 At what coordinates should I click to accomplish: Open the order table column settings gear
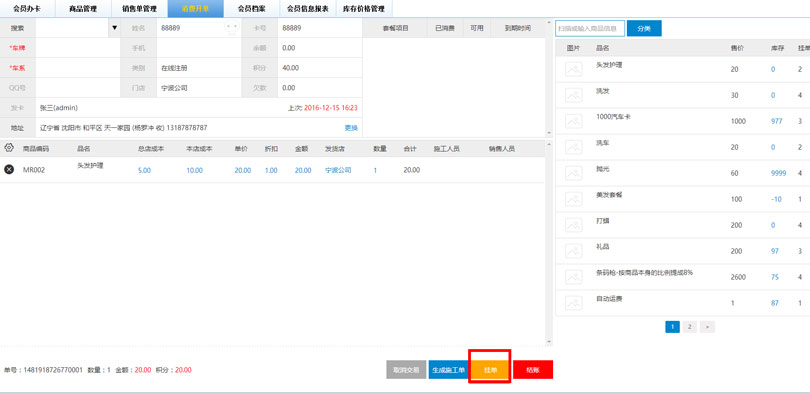click(9, 148)
